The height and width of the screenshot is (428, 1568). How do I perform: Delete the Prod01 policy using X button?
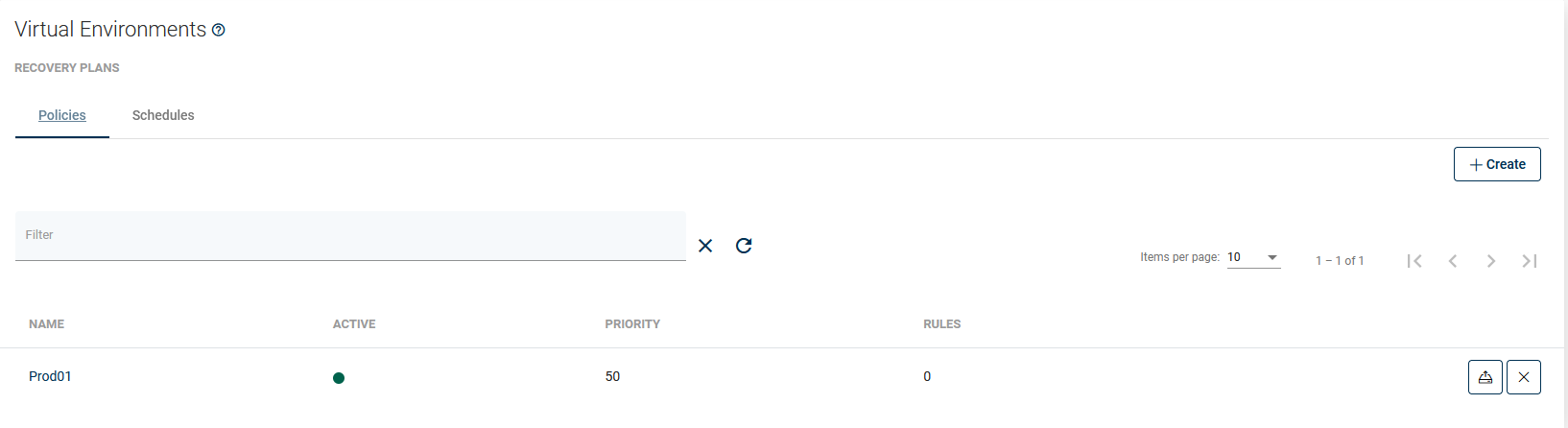coord(1524,377)
